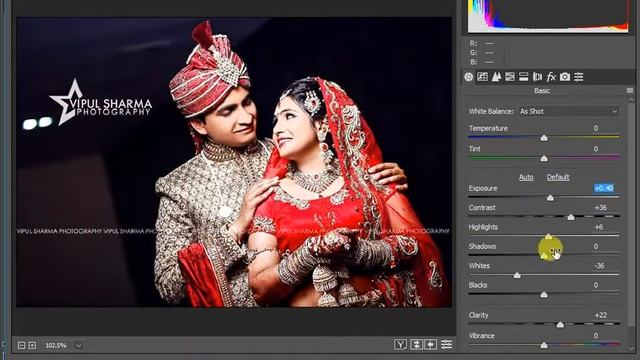
Task: Click the wedding photo preview image
Action: 234,162
